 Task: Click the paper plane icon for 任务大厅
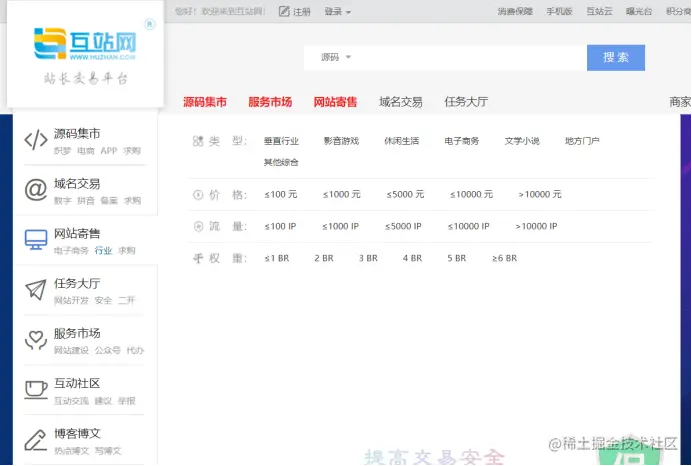click(36, 290)
